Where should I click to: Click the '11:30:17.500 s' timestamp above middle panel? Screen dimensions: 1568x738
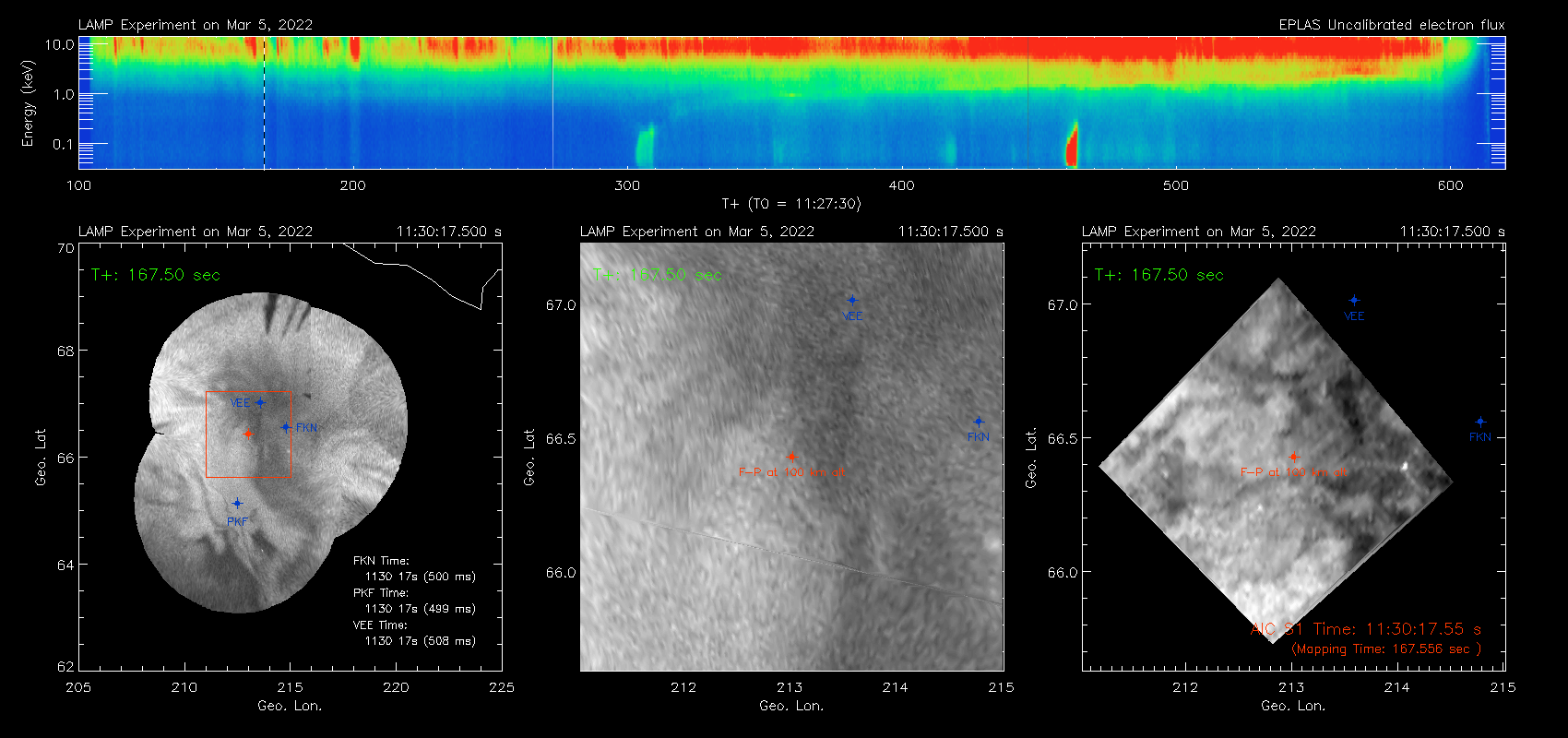pos(951,232)
